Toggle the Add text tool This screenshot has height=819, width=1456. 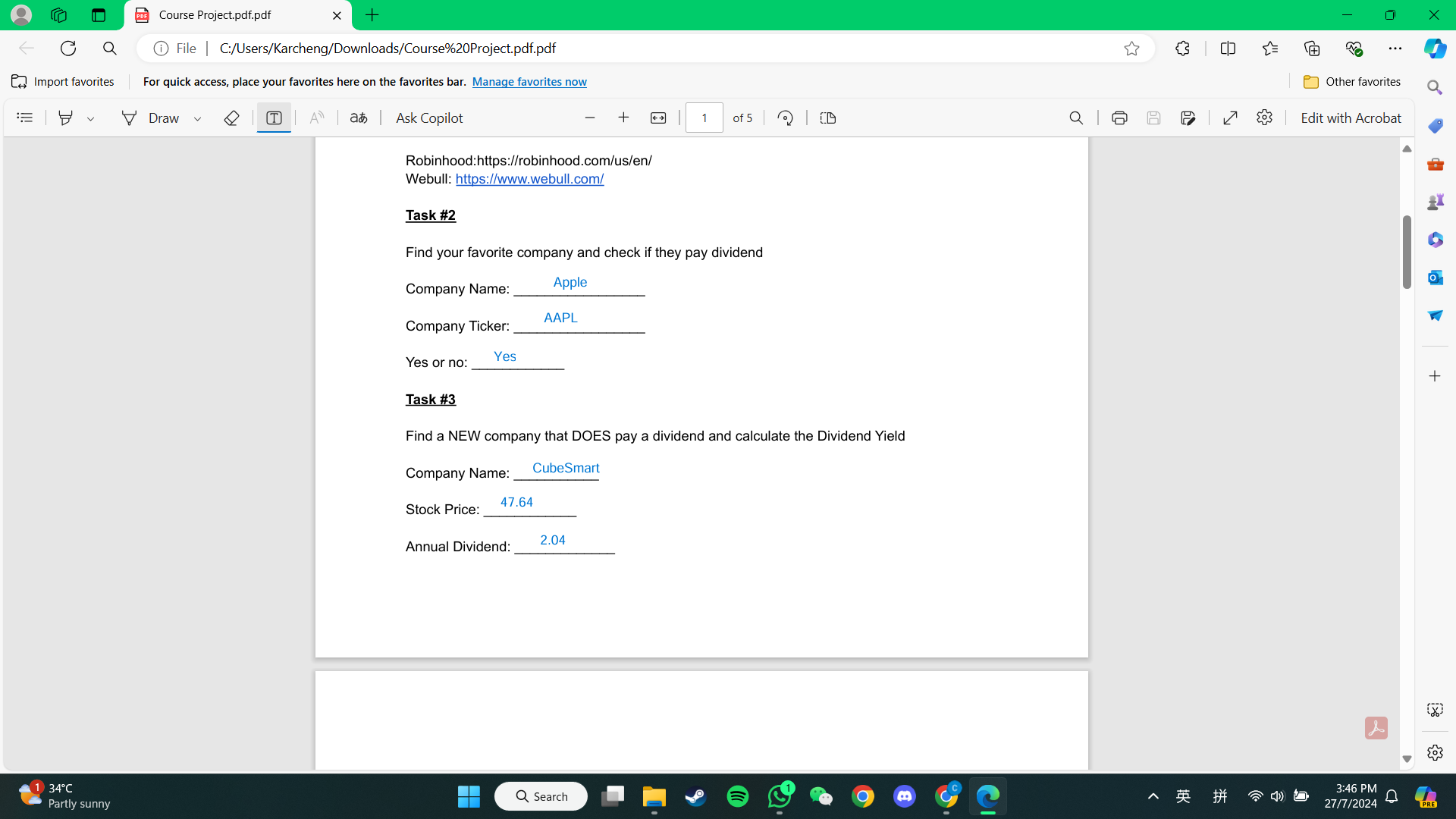click(x=274, y=118)
